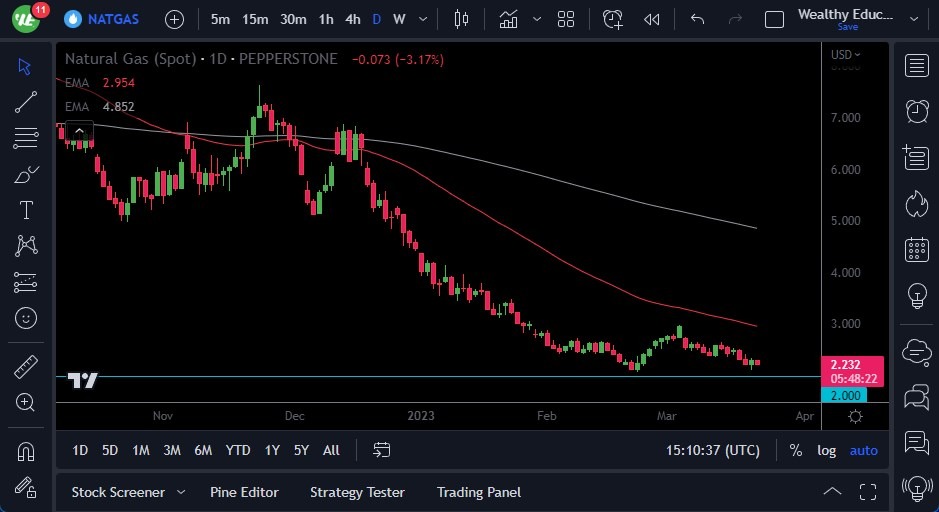939x512 pixels.
Task: Open the watchlist panel
Action: (x=916, y=66)
